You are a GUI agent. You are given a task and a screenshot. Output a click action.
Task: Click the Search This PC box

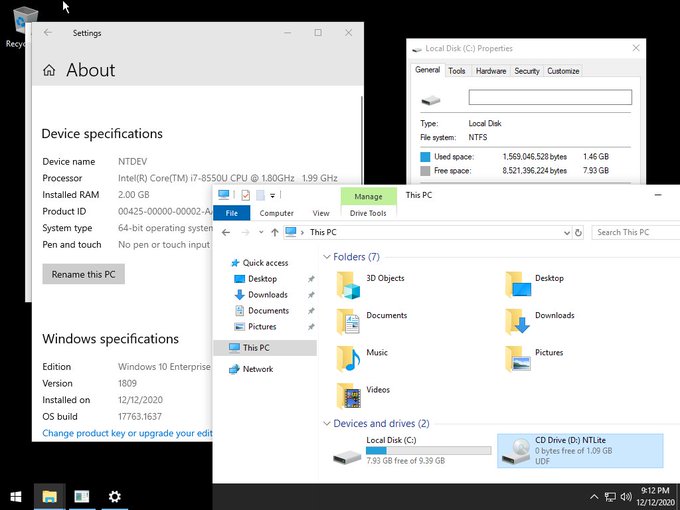point(636,232)
